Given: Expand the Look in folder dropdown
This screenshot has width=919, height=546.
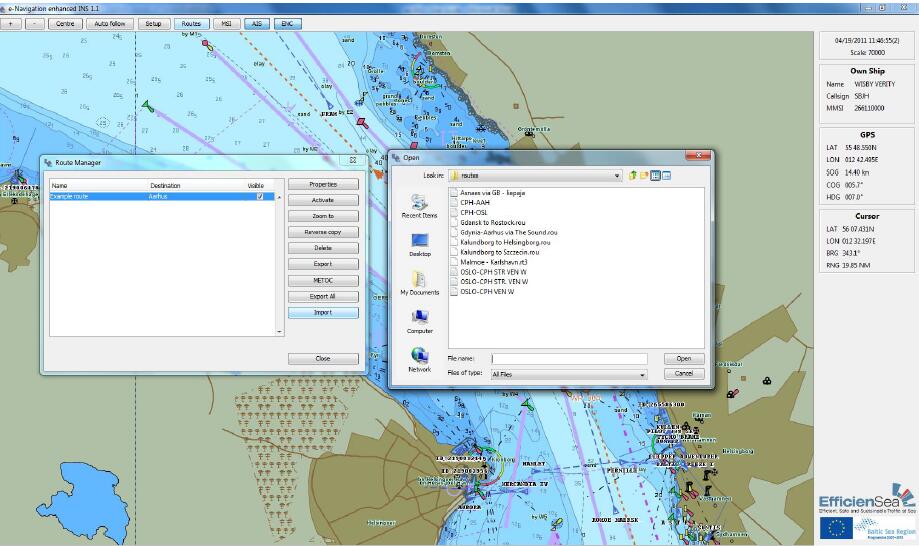Looking at the screenshot, I should [617, 176].
